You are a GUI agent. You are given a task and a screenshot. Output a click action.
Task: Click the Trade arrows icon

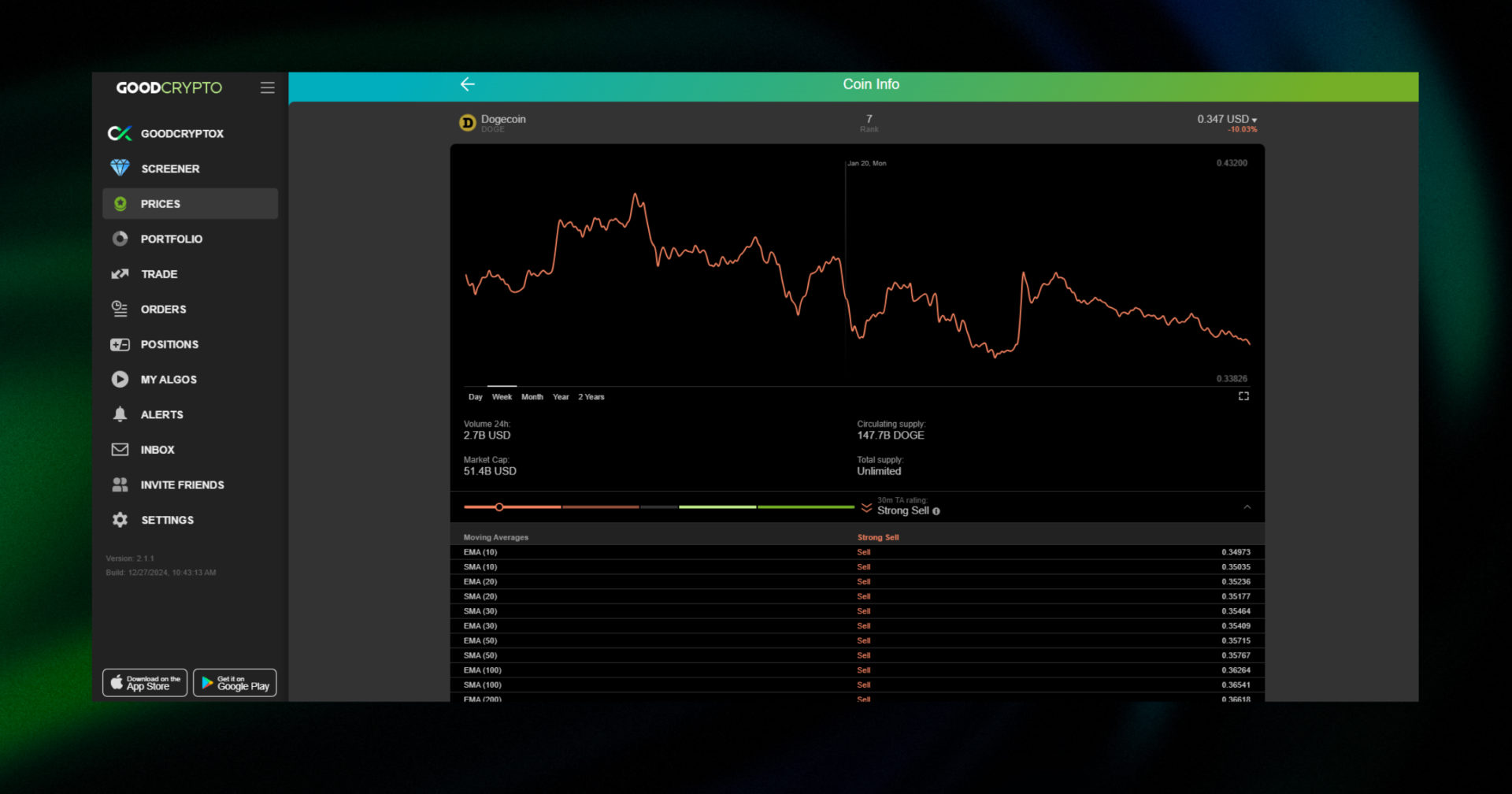[120, 274]
